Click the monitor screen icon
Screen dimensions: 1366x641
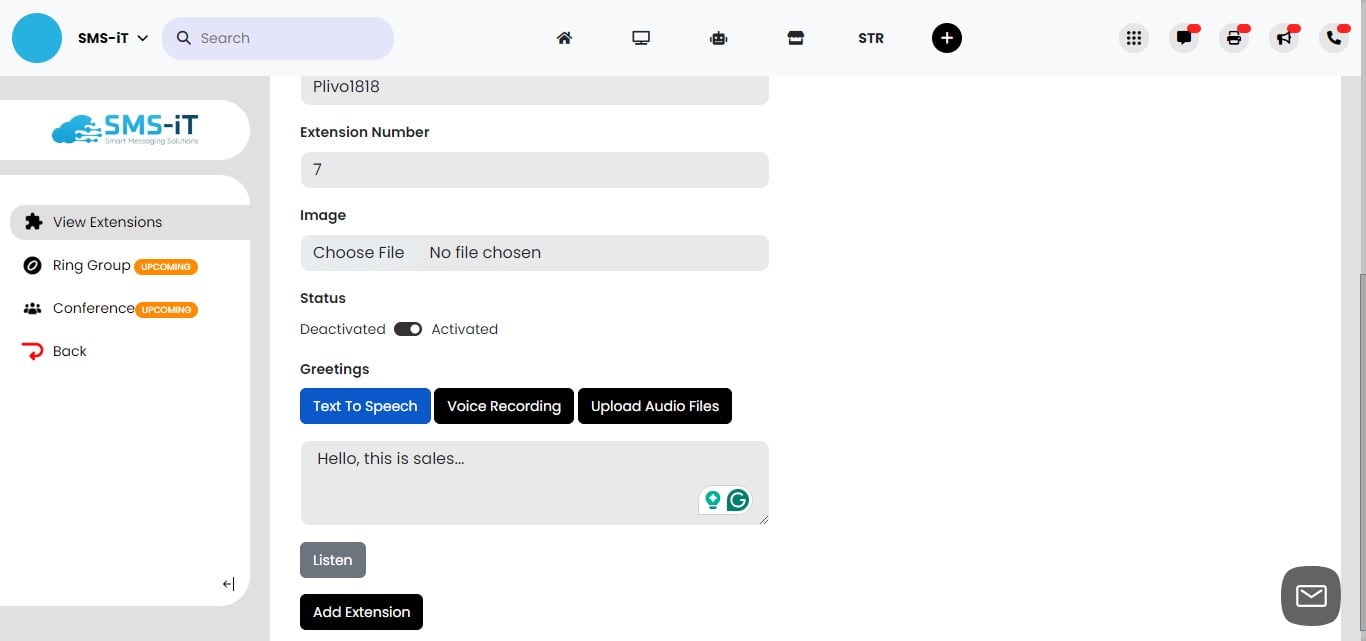pyautogui.click(x=641, y=37)
